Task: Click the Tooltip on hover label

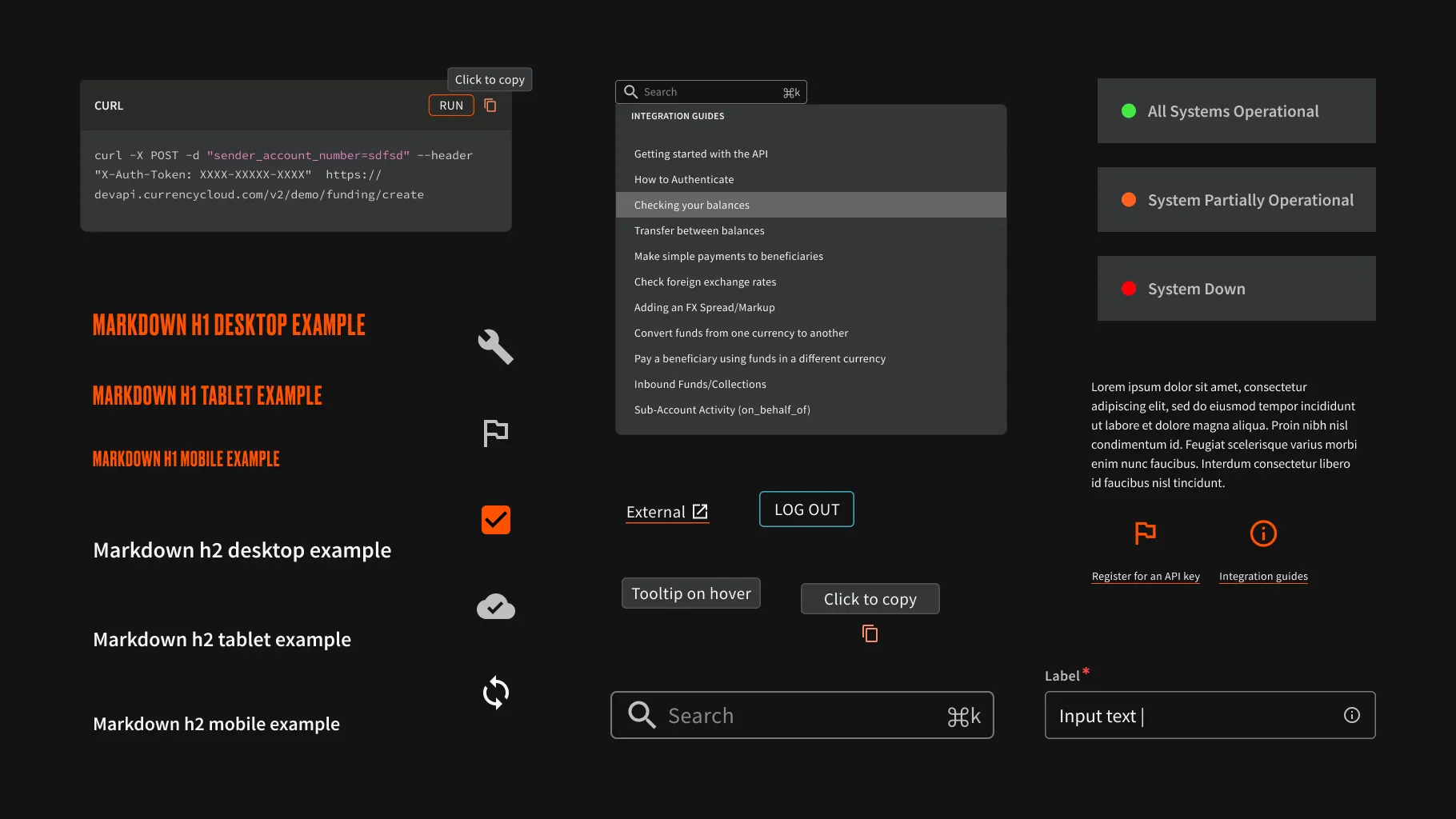Action: coord(691,593)
